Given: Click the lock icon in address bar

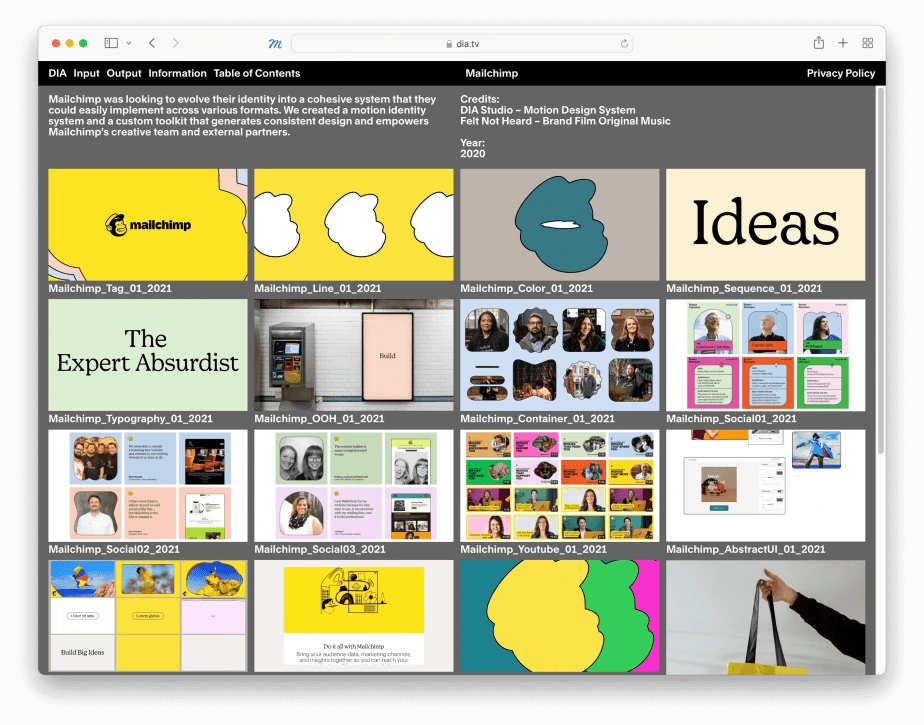Looking at the screenshot, I should (x=449, y=44).
